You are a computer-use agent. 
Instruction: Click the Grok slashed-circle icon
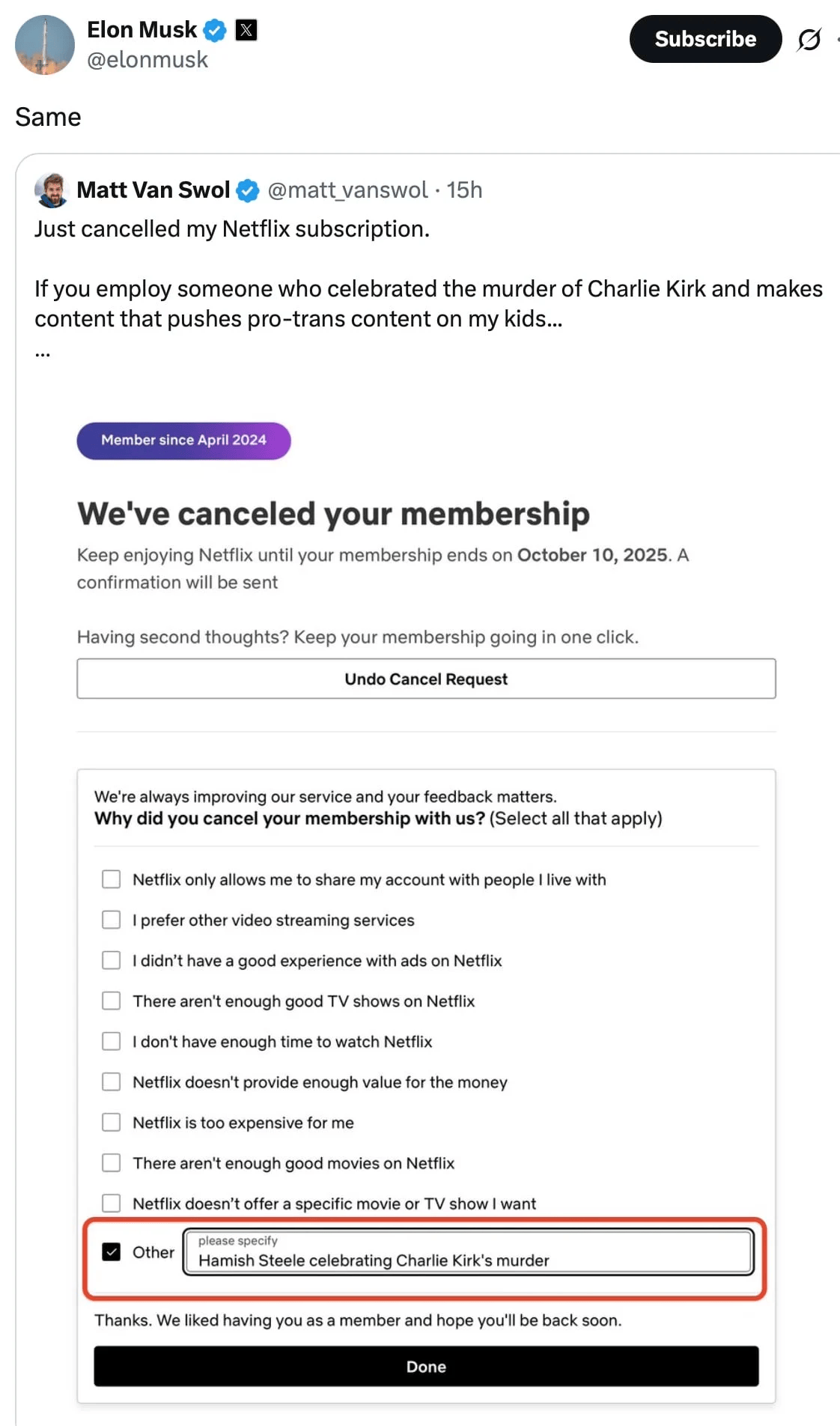[x=809, y=39]
